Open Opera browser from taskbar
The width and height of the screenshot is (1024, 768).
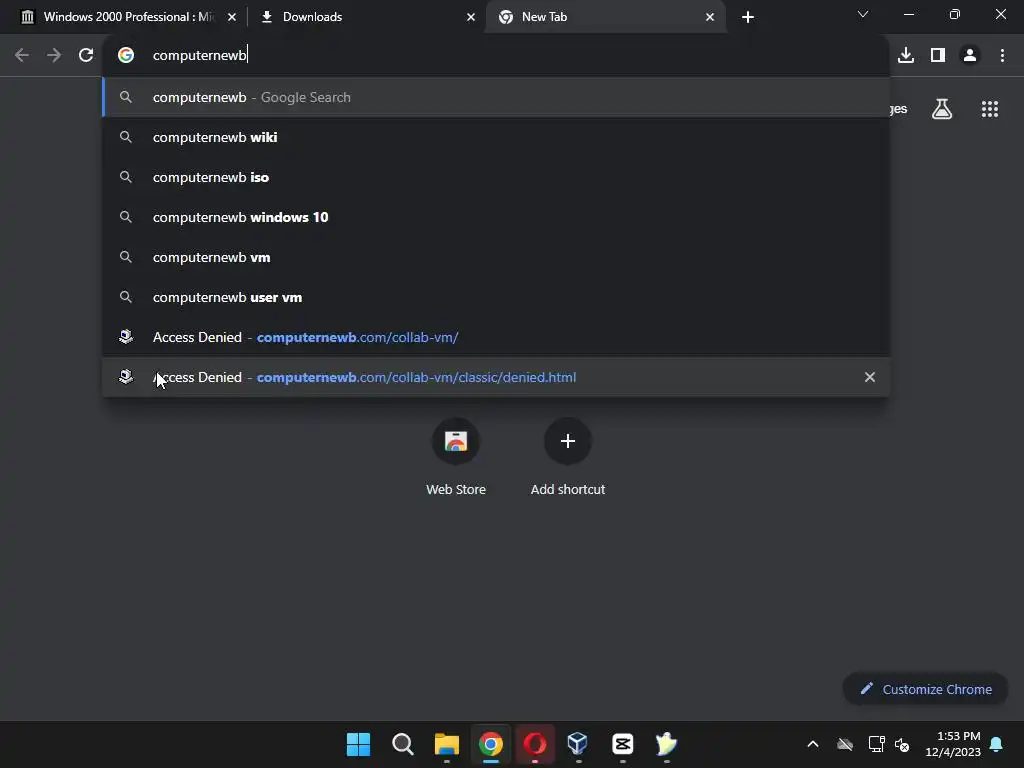pos(535,744)
